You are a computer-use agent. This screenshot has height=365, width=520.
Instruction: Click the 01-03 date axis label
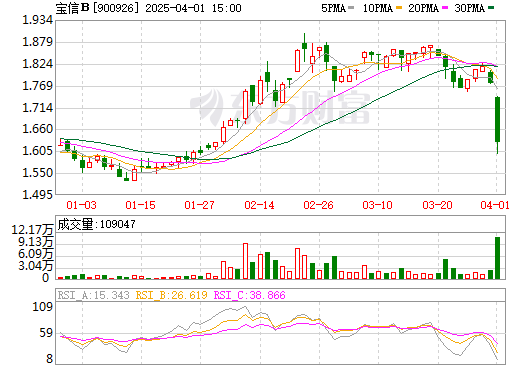(81, 205)
